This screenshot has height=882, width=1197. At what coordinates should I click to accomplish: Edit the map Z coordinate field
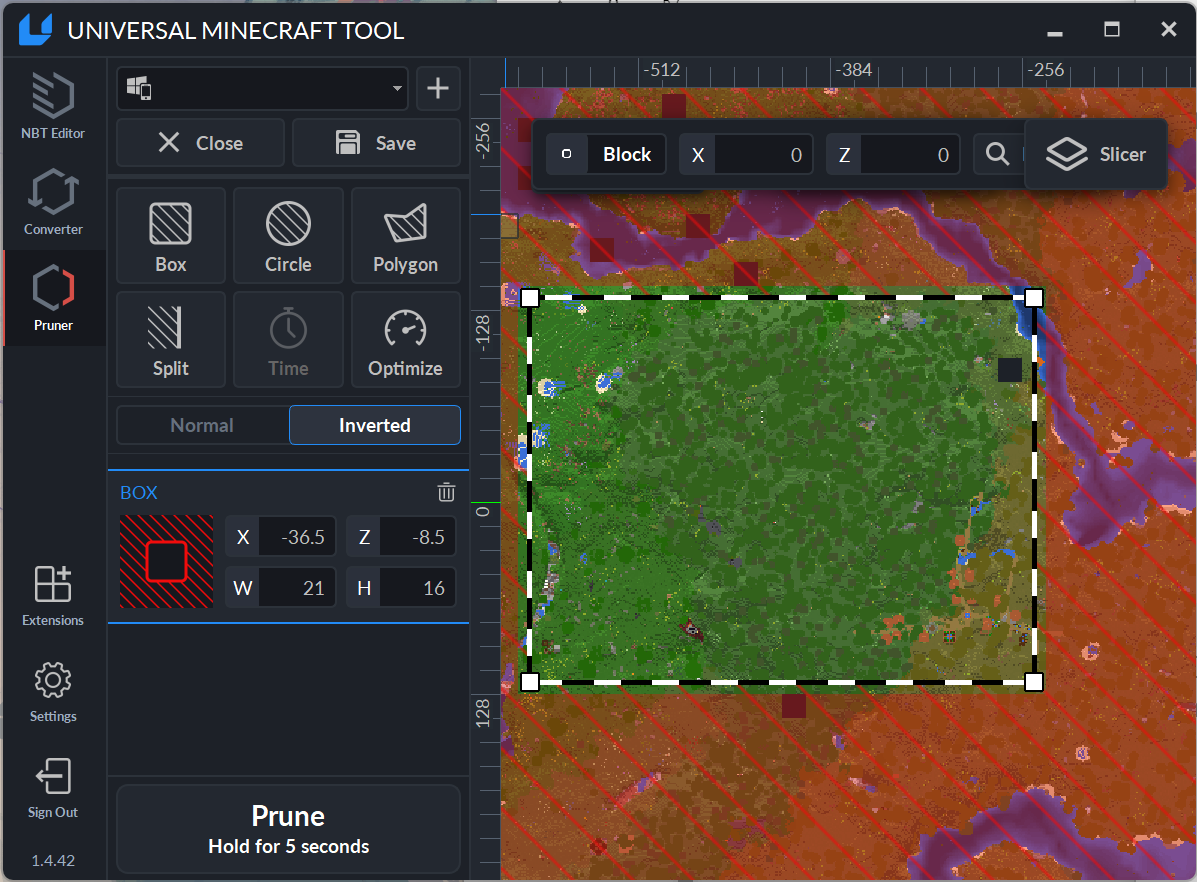point(909,155)
